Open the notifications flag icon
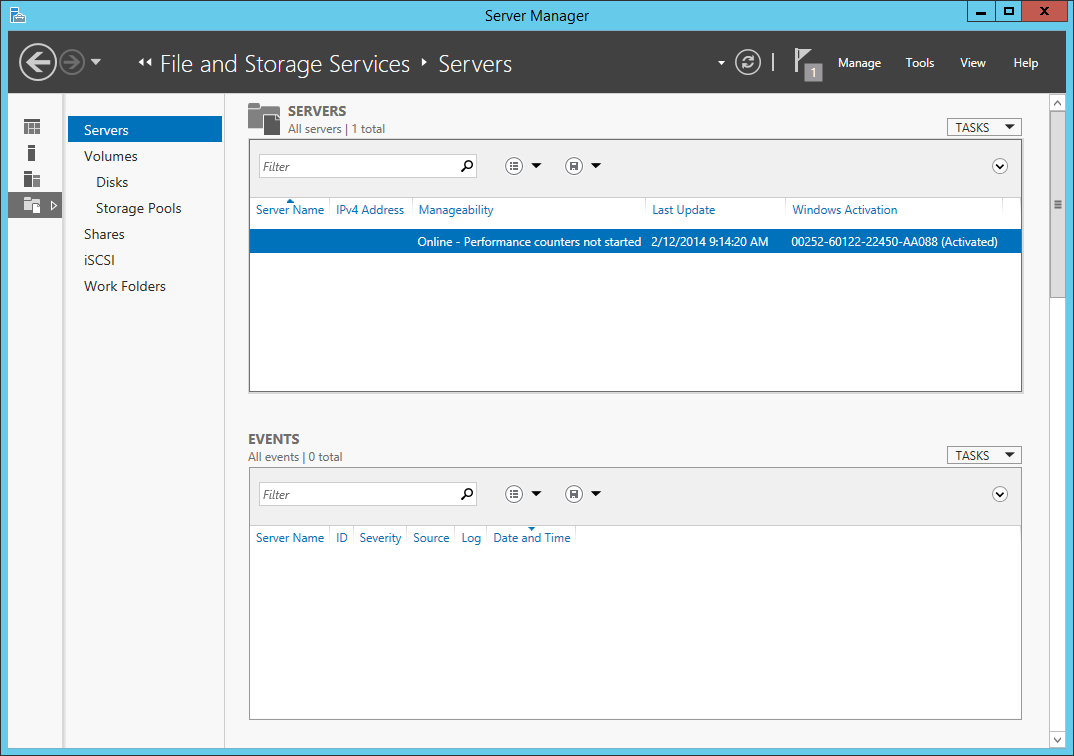This screenshot has width=1074, height=756. pyautogui.click(x=805, y=62)
